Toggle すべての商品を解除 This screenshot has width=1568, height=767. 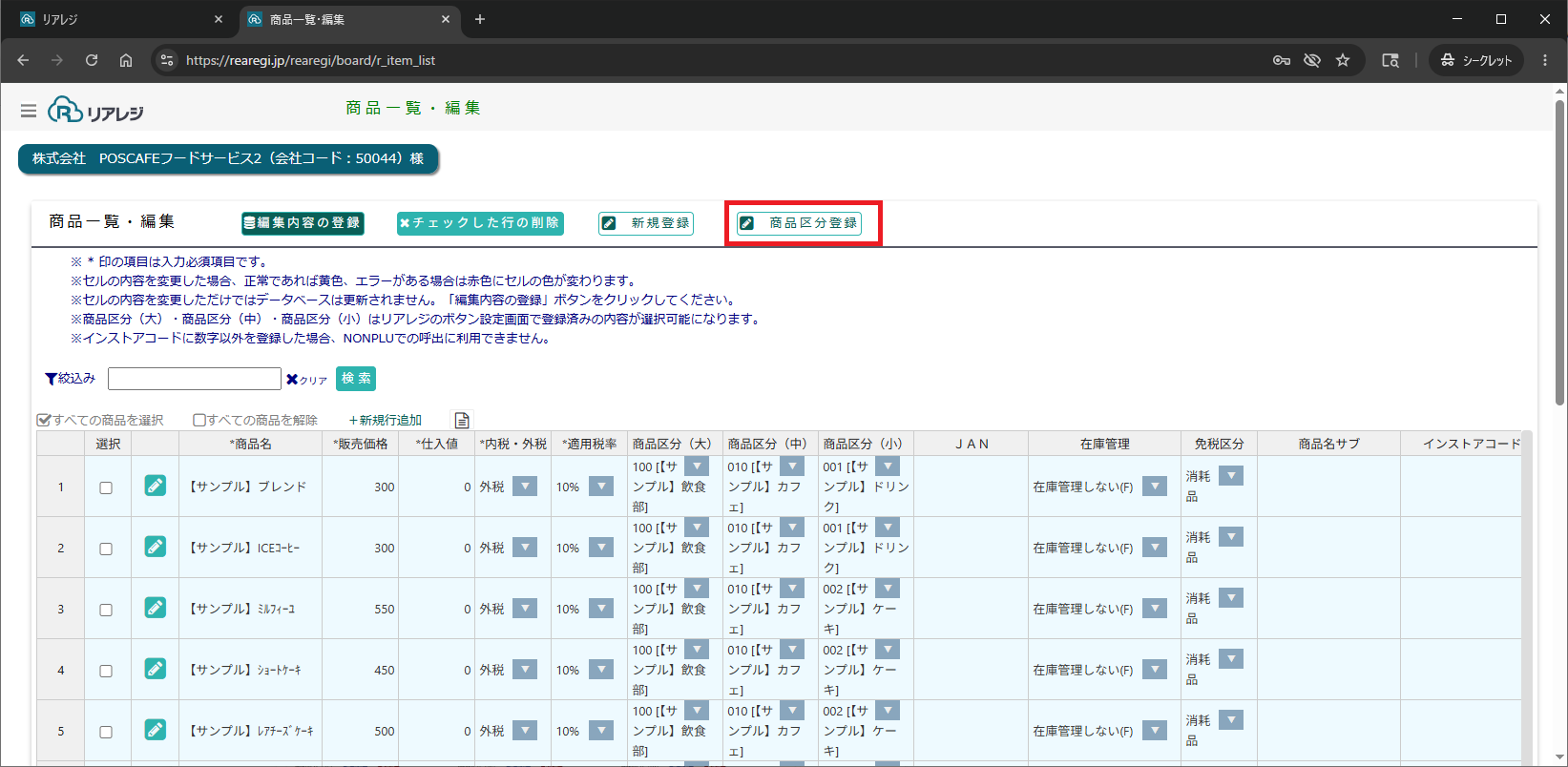(255, 420)
